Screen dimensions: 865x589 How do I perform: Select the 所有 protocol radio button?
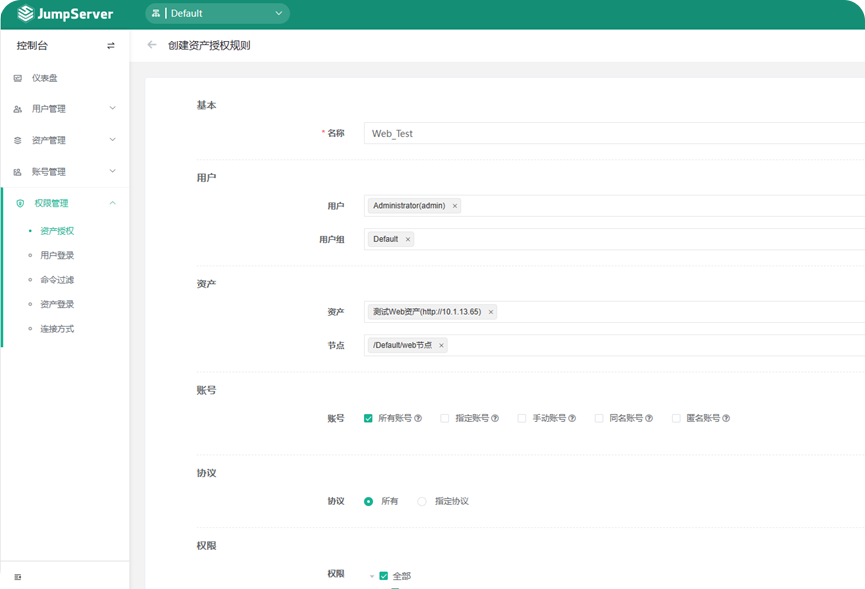(369, 501)
